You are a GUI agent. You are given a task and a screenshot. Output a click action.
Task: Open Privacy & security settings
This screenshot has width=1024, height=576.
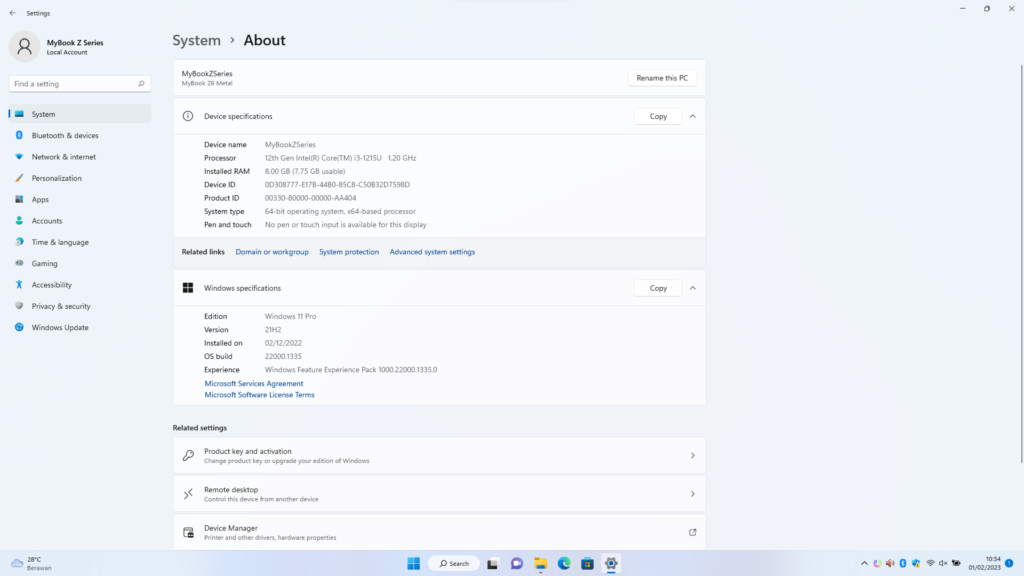coord(80,306)
